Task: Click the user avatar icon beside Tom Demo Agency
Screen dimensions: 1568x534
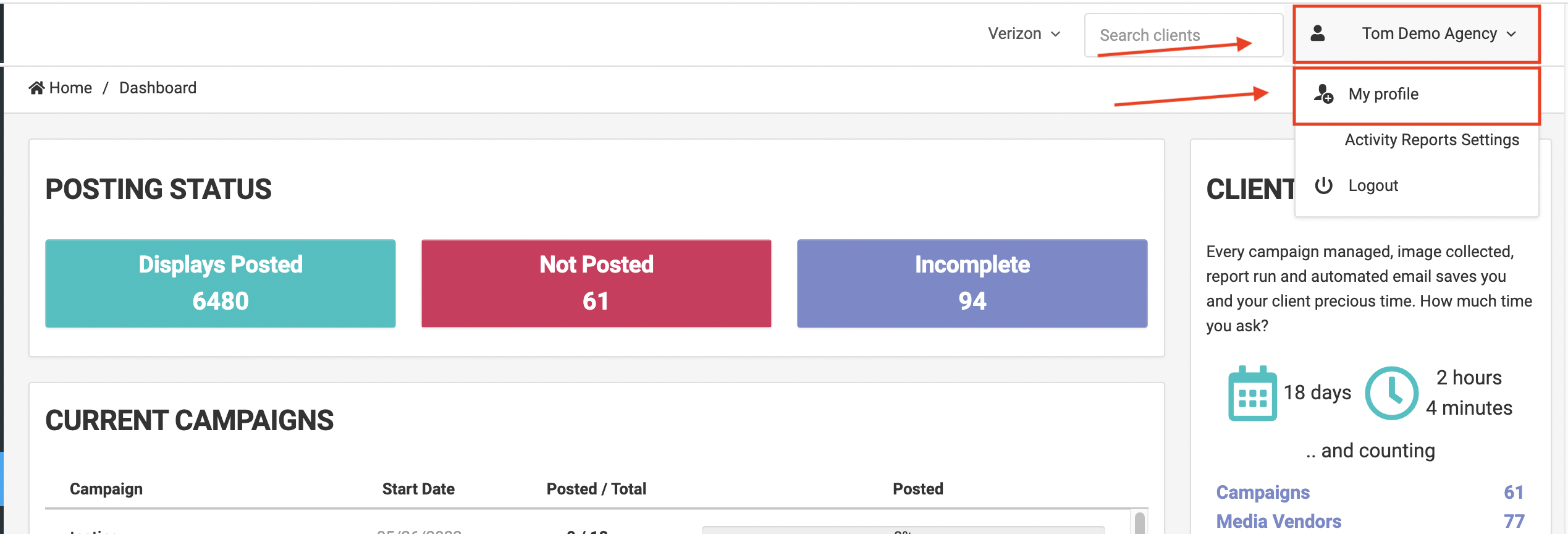Action: point(1317,33)
